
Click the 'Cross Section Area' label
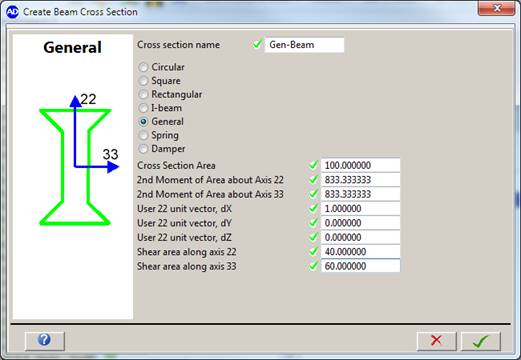[176, 165]
